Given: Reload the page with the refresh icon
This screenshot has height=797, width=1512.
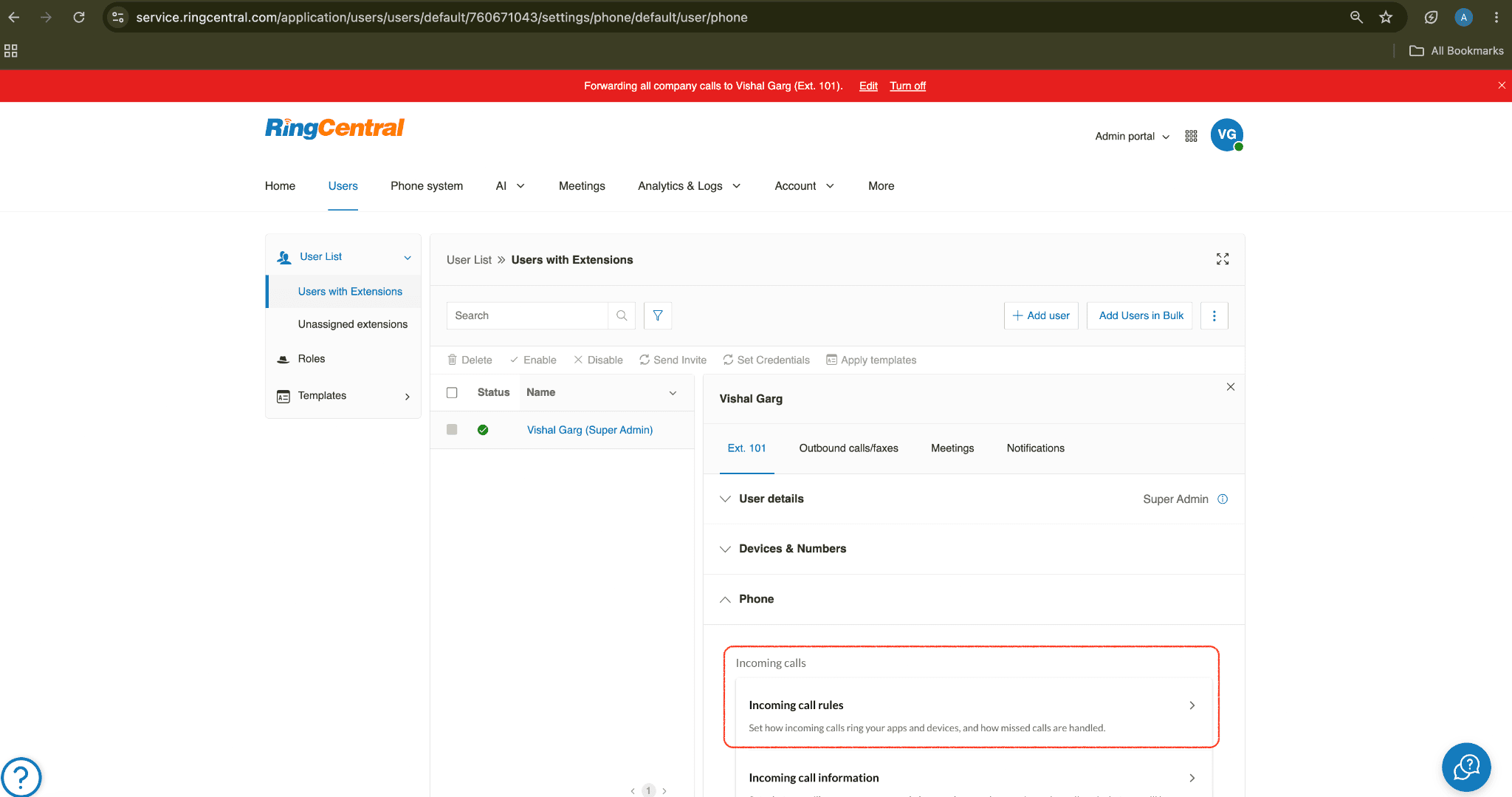Looking at the screenshot, I should coord(79,17).
